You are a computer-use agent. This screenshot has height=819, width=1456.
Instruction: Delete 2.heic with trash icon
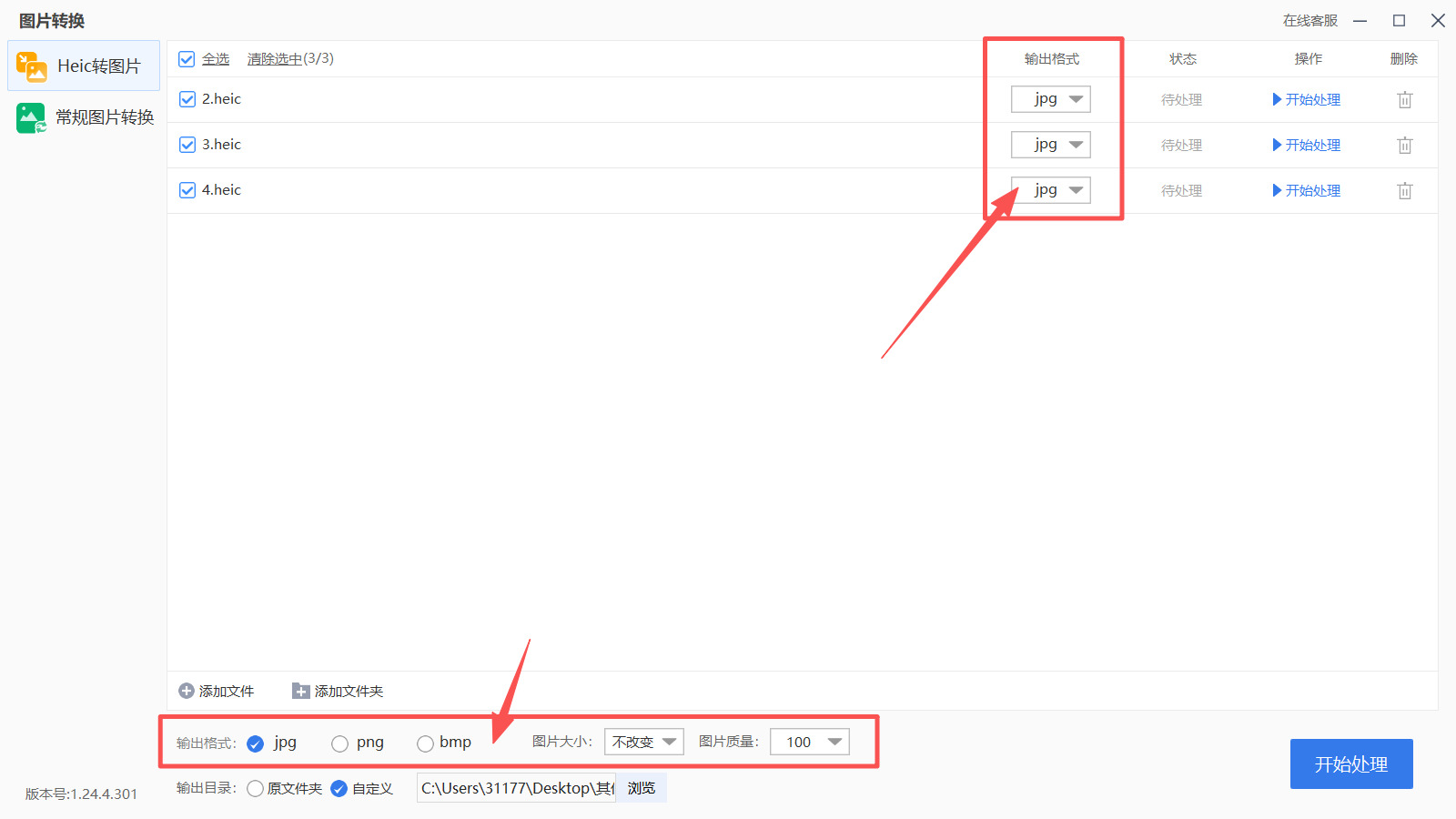click(x=1405, y=100)
